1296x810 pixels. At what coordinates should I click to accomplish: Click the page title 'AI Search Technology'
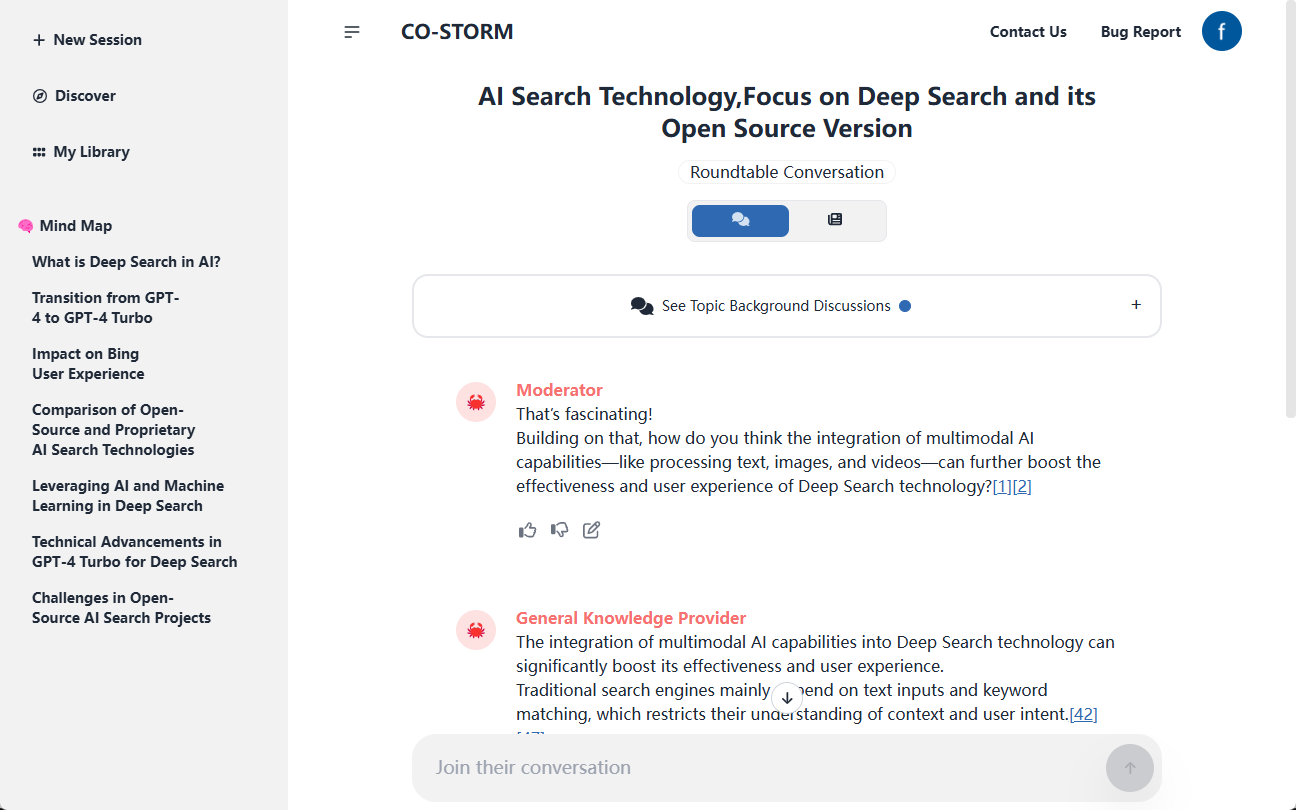[x=787, y=112]
